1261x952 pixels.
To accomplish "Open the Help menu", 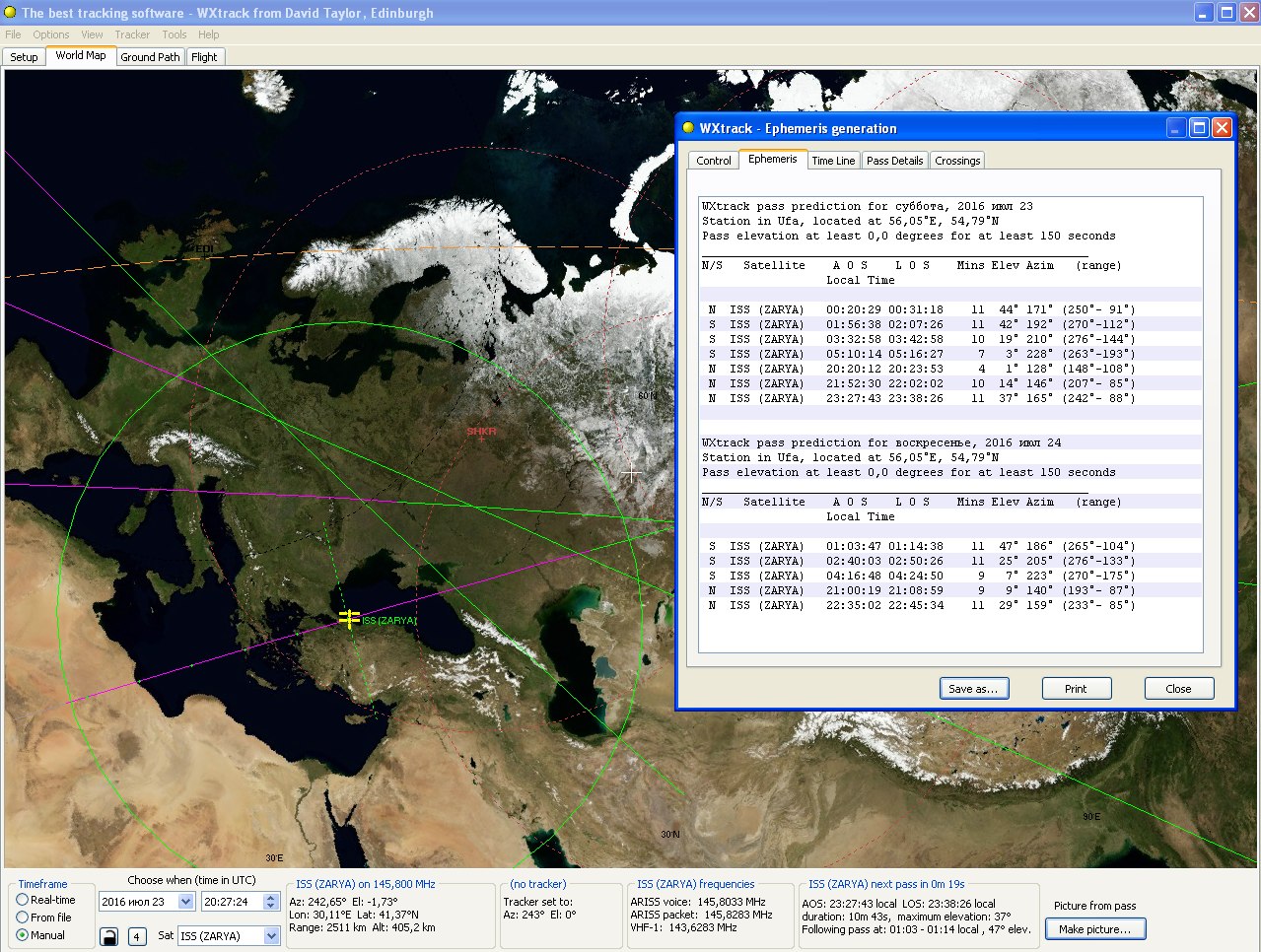I will point(209,34).
